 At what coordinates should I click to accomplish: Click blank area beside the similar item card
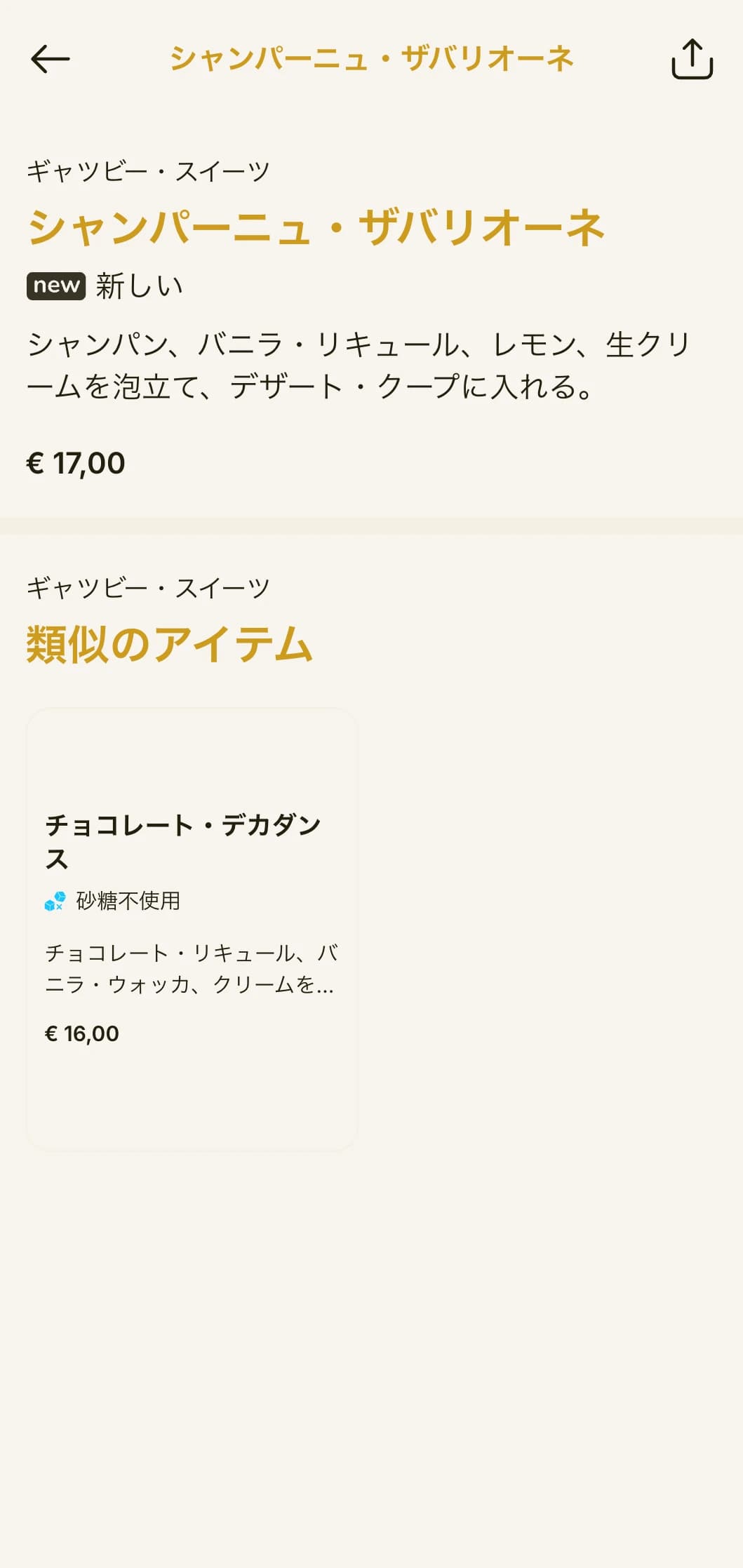click(x=551, y=930)
